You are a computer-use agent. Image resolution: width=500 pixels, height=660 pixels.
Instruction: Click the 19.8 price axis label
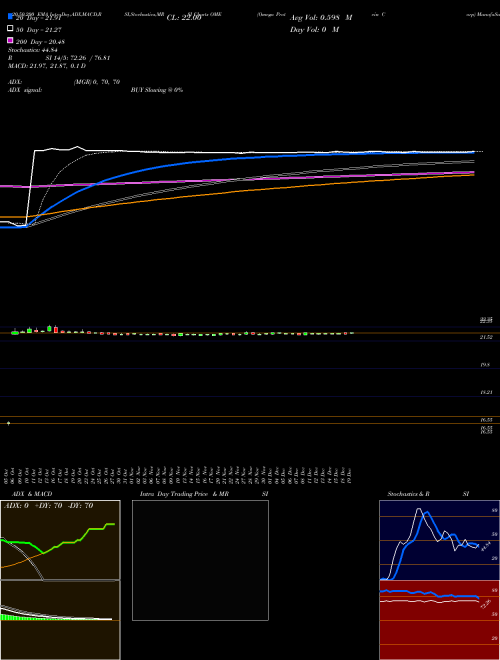coord(485,365)
